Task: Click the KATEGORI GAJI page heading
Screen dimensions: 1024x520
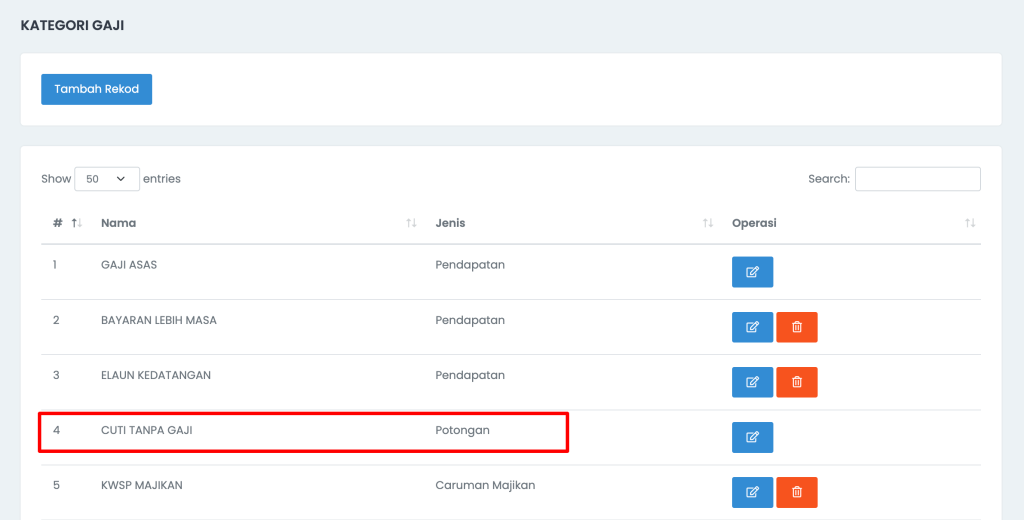Action: pos(72,25)
